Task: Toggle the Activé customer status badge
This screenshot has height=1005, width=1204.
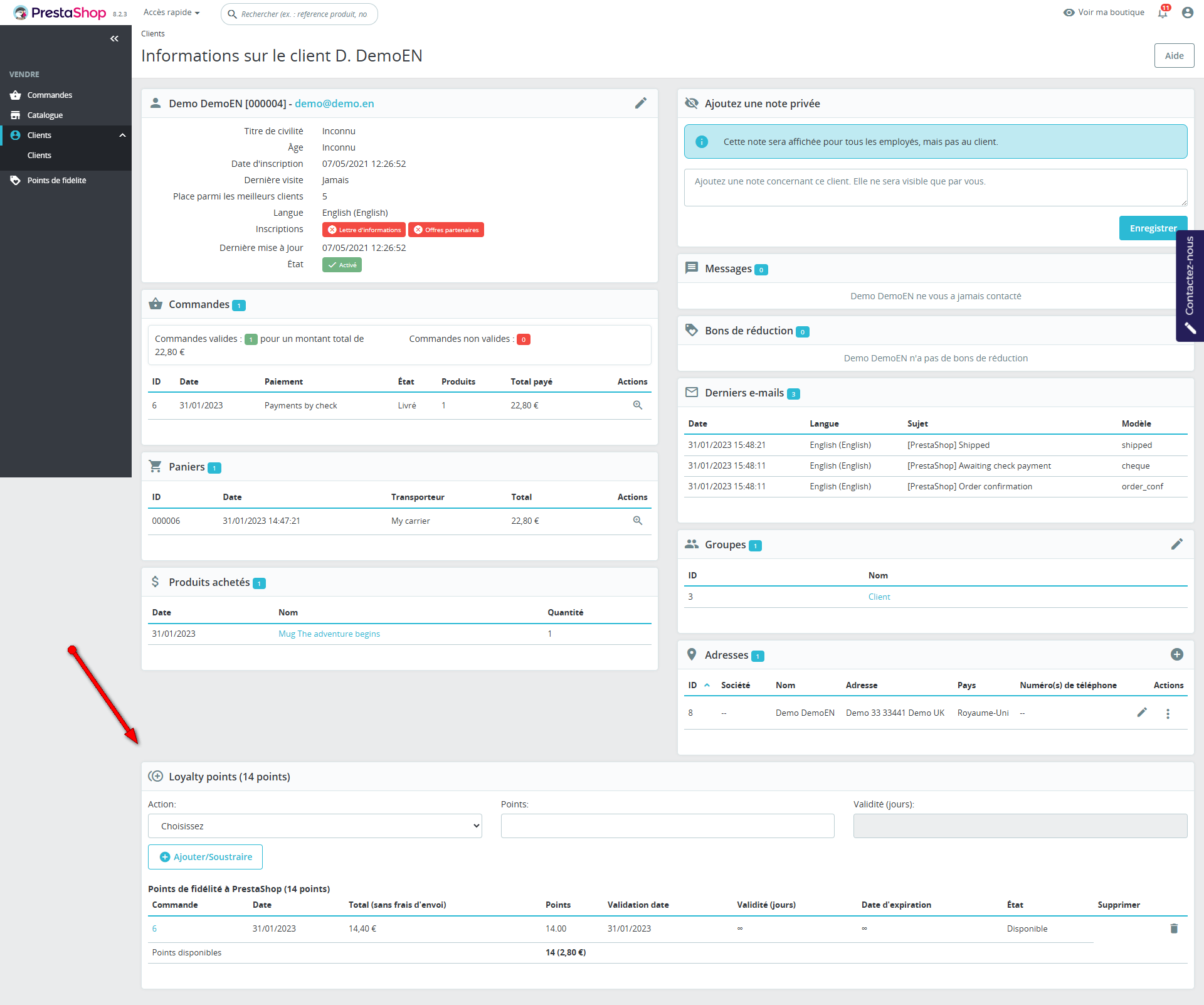Action: click(342, 265)
